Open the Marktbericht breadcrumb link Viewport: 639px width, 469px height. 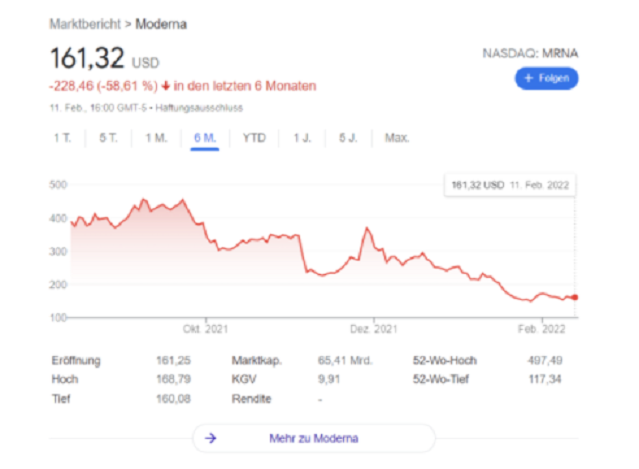point(85,24)
